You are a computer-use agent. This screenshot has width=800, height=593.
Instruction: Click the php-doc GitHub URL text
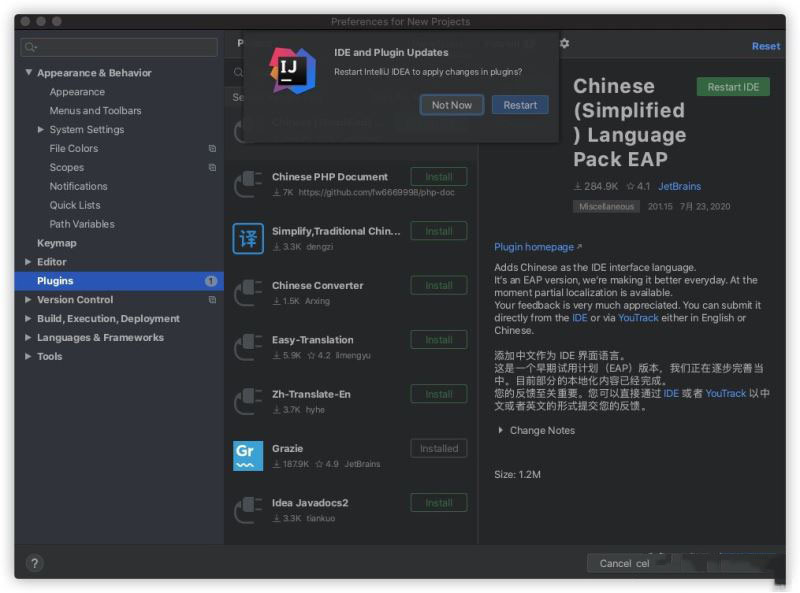click(376, 192)
